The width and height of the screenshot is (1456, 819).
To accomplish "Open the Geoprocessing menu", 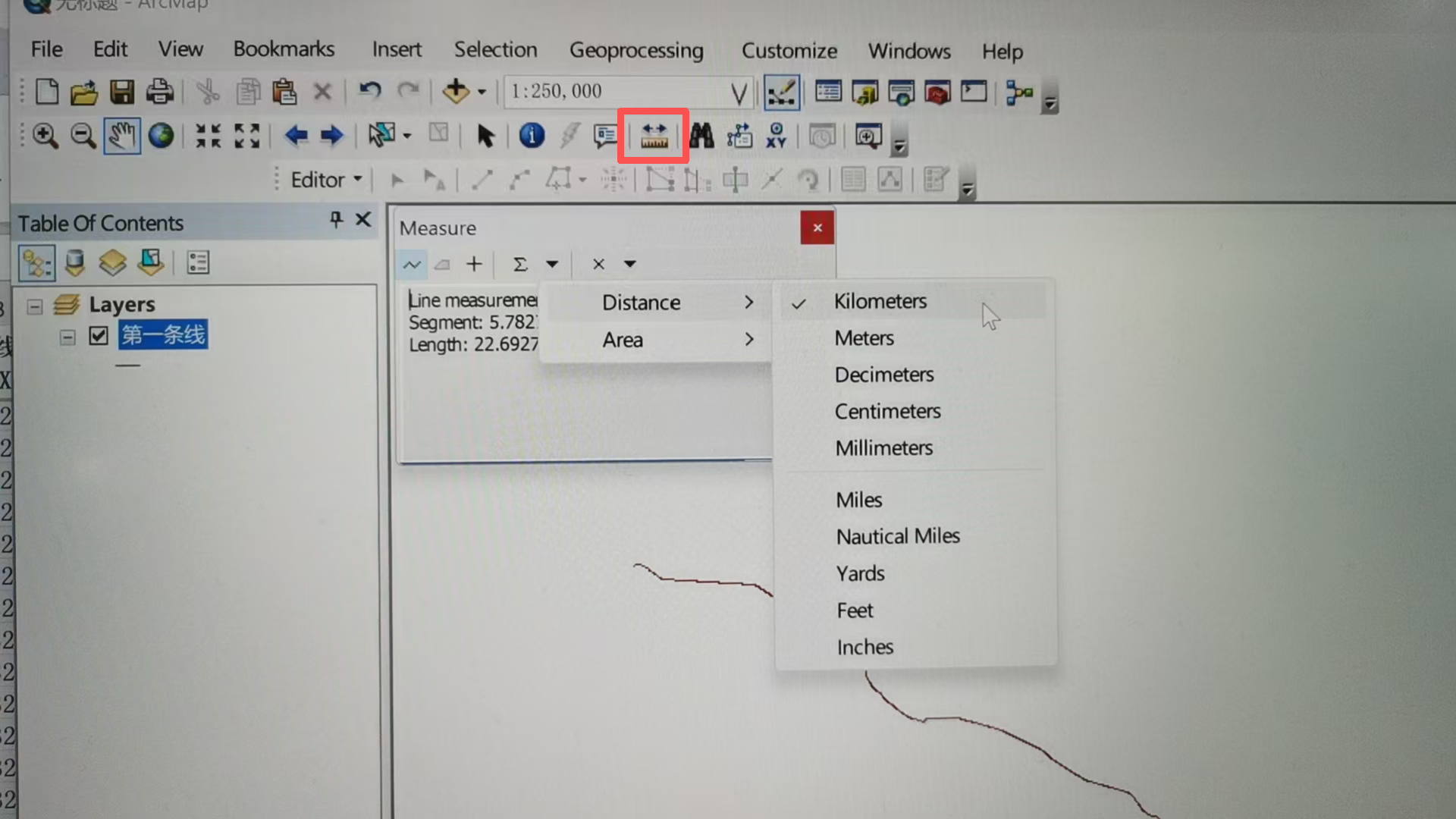I will tap(636, 50).
